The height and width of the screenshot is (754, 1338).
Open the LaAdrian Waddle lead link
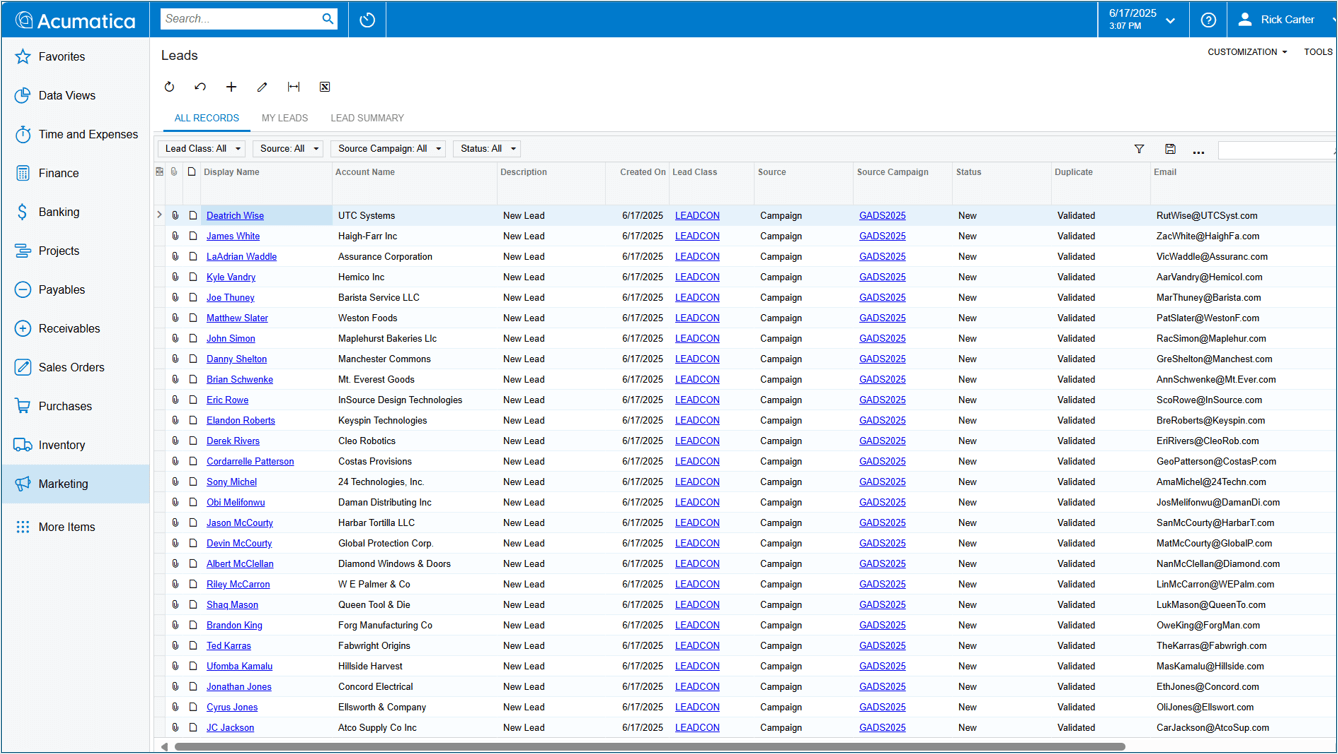[241, 257]
